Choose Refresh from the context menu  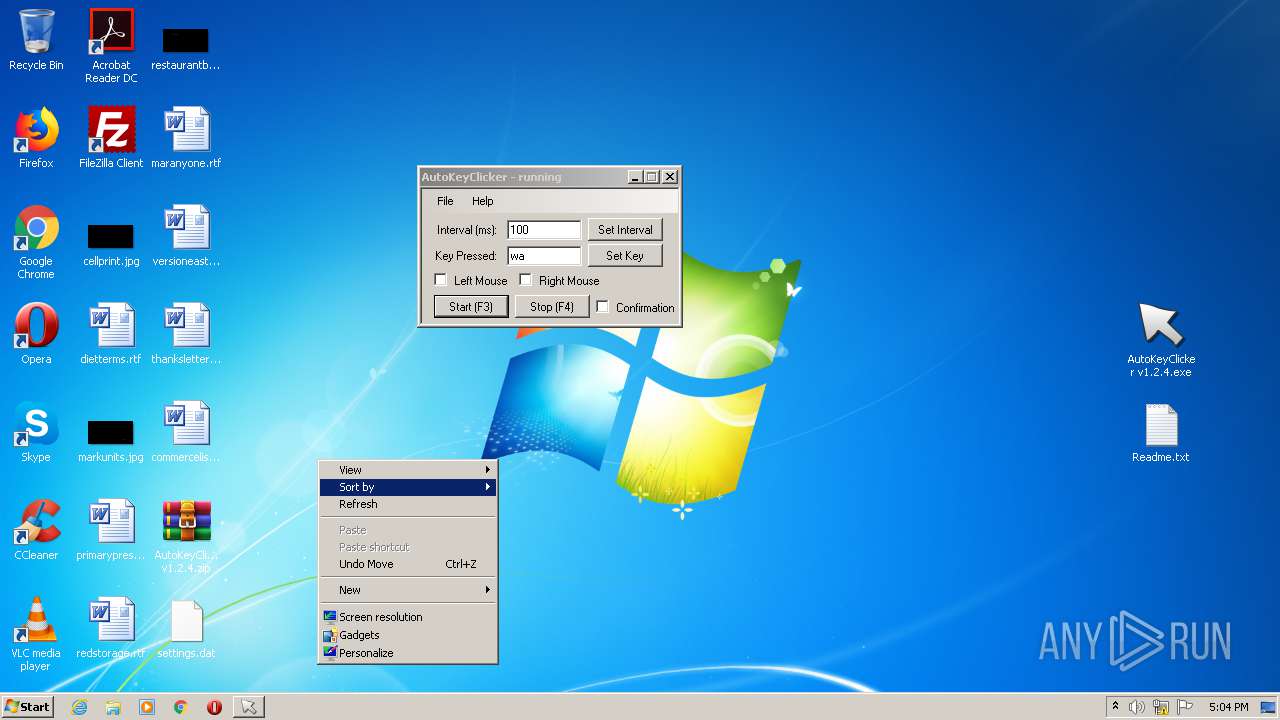coord(408,504)
